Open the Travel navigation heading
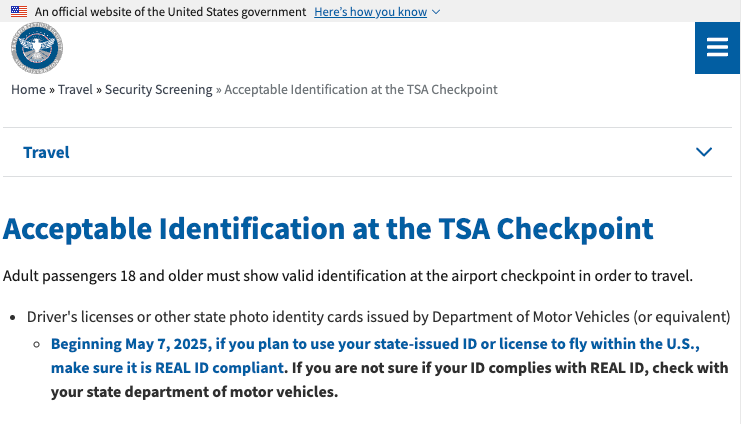The height and width of the screenshot is (424, 741). coord(46,152)
